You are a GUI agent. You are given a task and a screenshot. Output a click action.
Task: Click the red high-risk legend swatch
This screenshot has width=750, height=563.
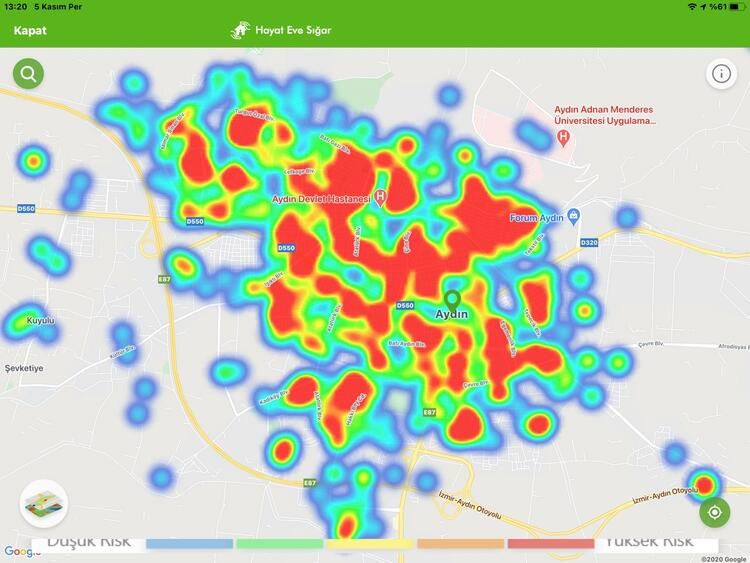pyautogui.click(x=550, y=544)
